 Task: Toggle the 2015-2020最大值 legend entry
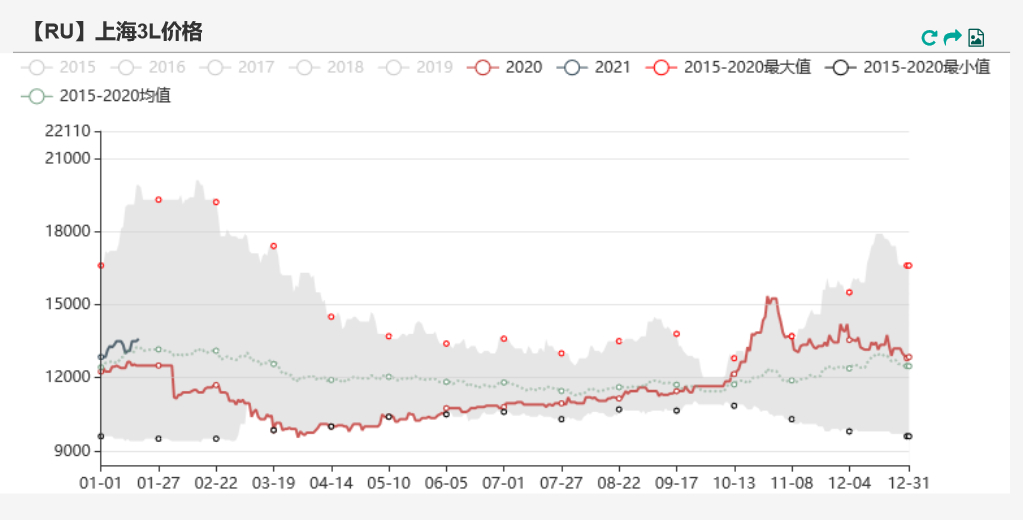728,67
